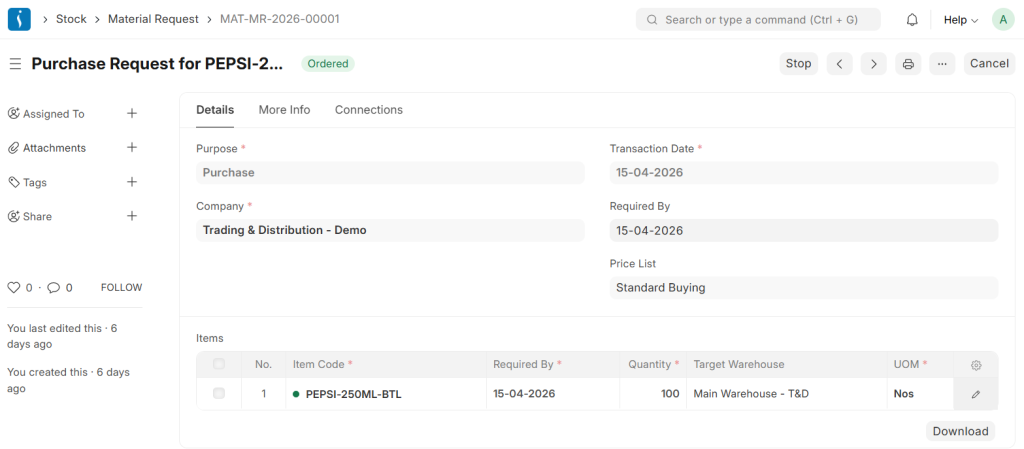Select all items header checkbox
The image size is (1024, 449).
click(219, 365)
